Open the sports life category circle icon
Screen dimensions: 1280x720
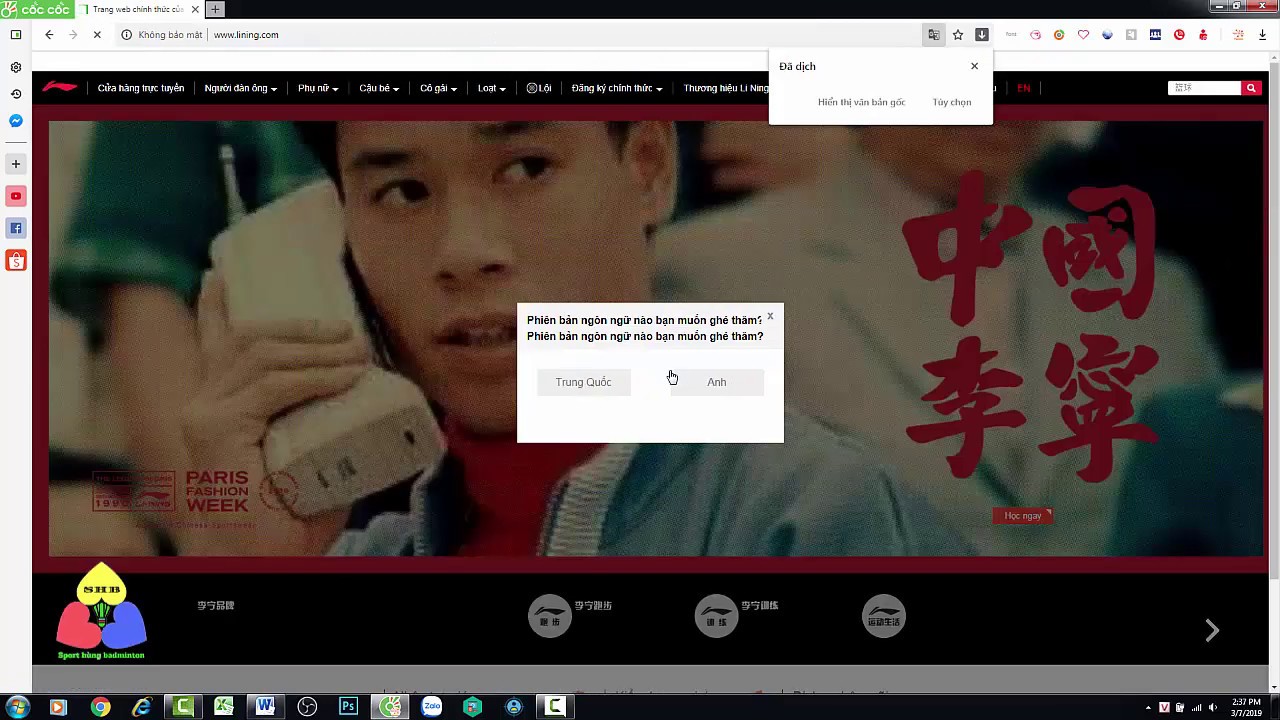coord(884,616)
